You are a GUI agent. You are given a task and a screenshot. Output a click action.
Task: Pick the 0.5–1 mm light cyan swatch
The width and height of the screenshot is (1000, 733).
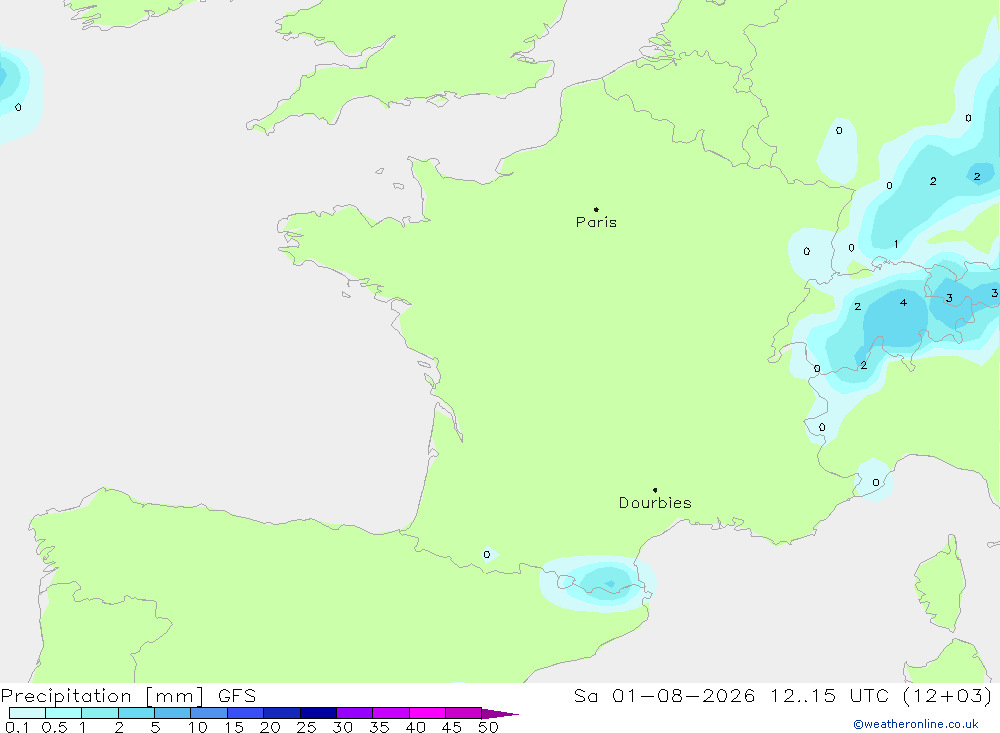64,713
